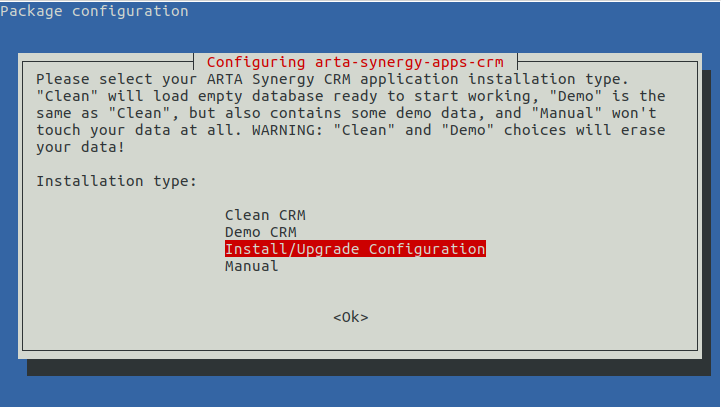The width and height of the screenshot is (721, 407).
Task: Click the 'Installation type:' label
Action: (116, 181)
